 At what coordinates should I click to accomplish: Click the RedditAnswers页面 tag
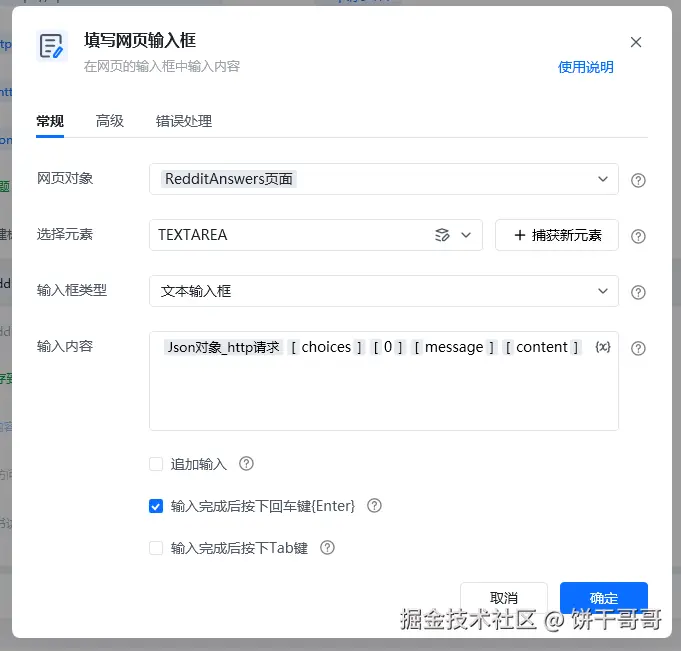tap(229, 179)
